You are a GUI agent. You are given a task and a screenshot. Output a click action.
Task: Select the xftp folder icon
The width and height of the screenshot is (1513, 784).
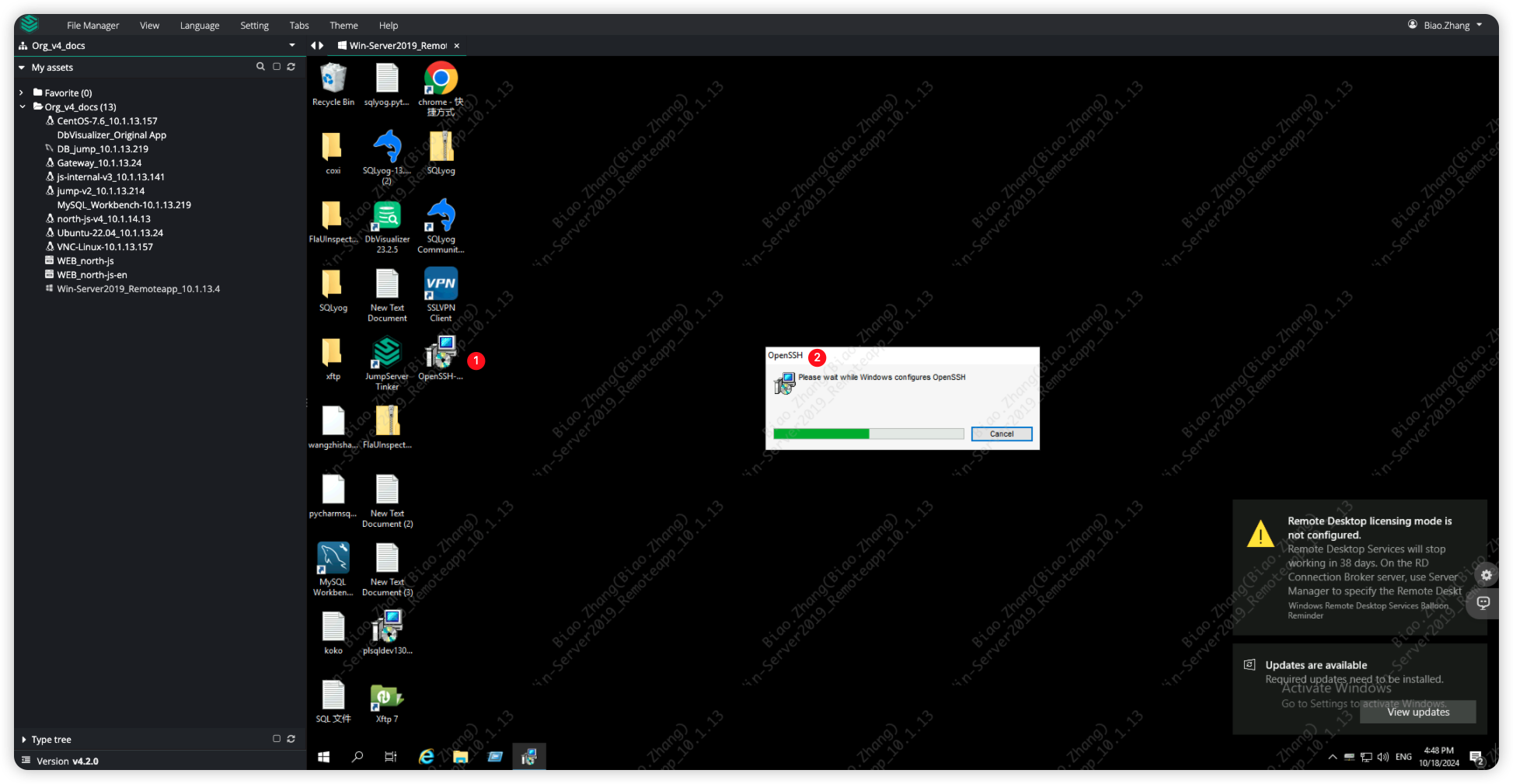click(x=333, y=358)
